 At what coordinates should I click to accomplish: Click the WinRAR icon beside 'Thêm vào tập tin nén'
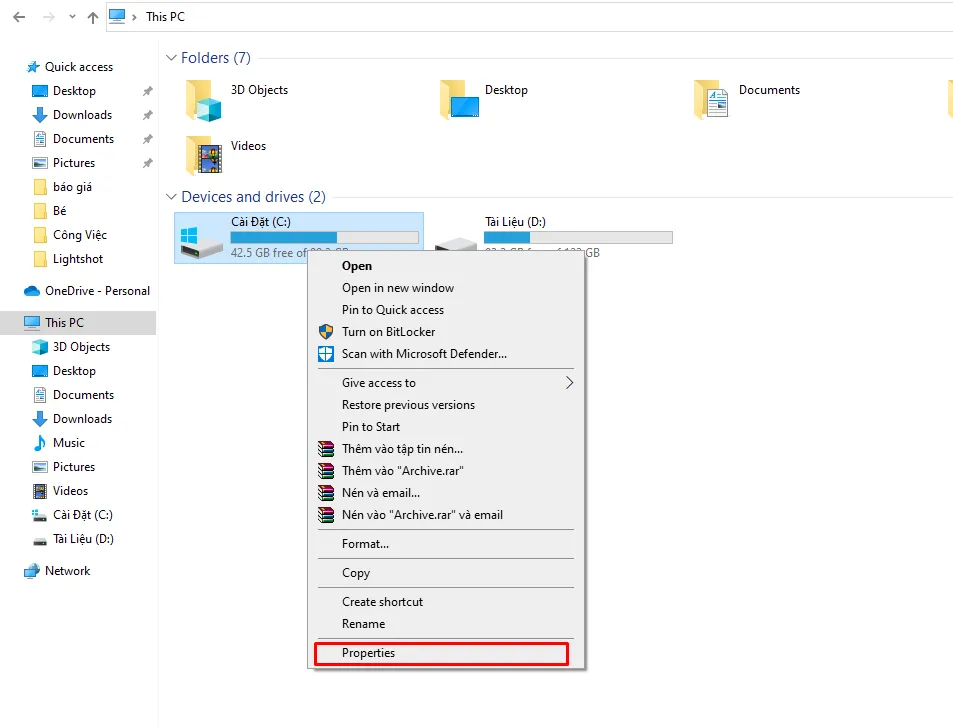[326, 449]
